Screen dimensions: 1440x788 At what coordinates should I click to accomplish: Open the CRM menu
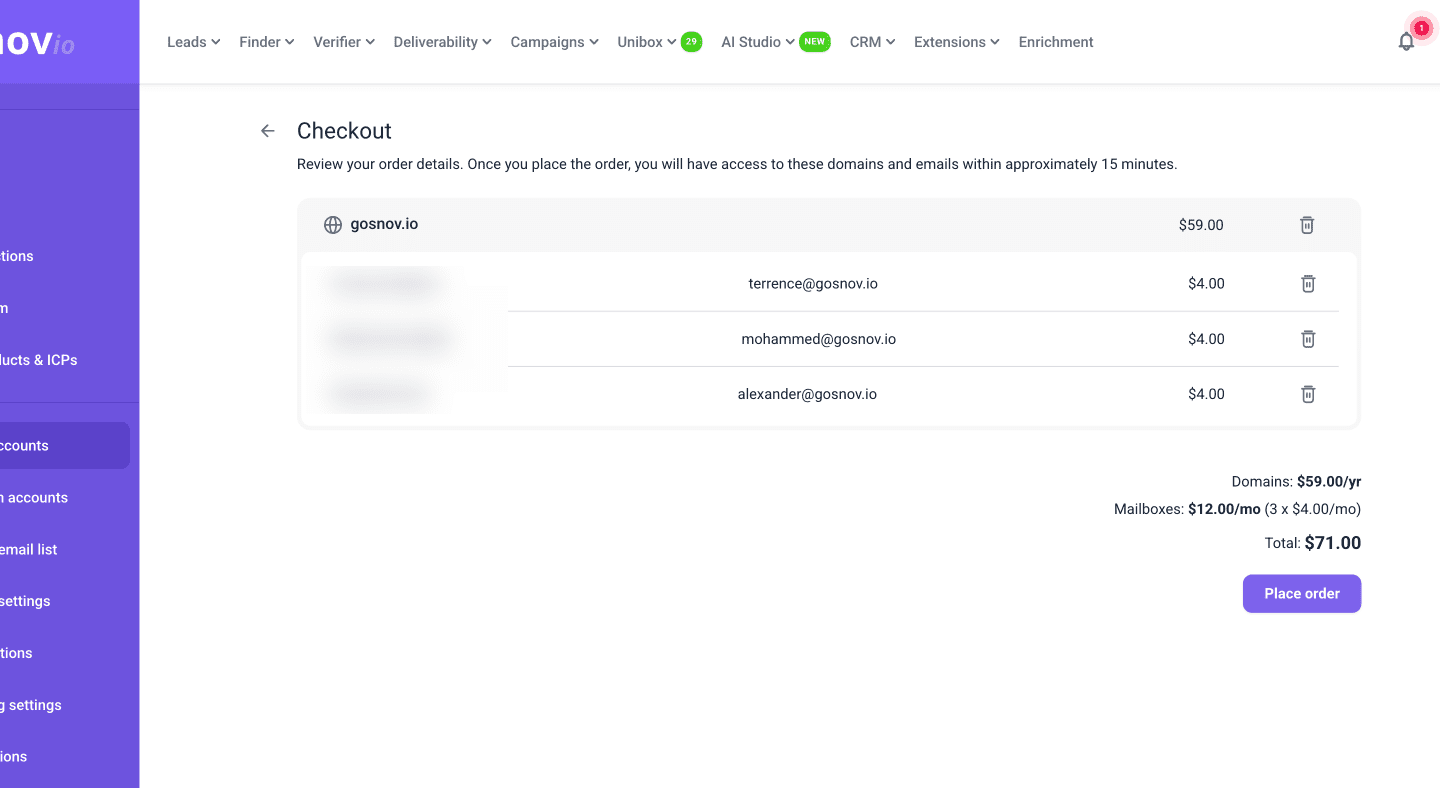(x=872, y=42)
